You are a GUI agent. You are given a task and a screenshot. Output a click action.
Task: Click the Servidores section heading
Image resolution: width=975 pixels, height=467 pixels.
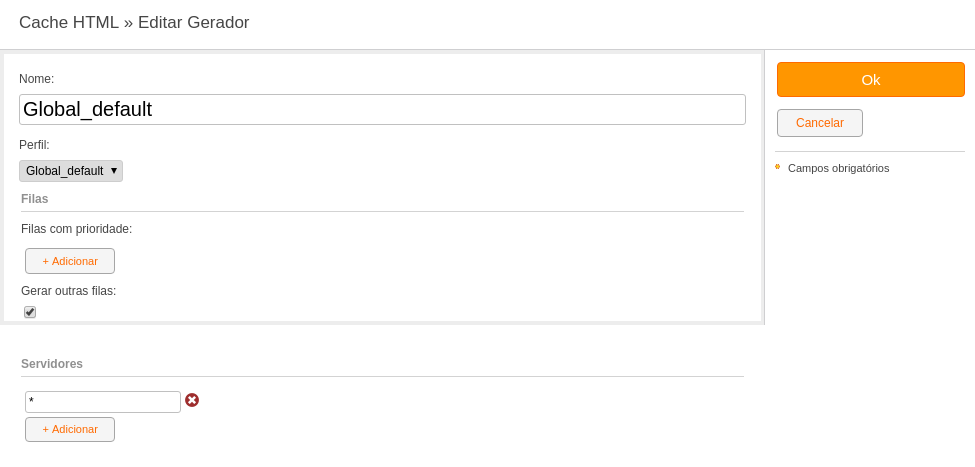tap(52, 364)
